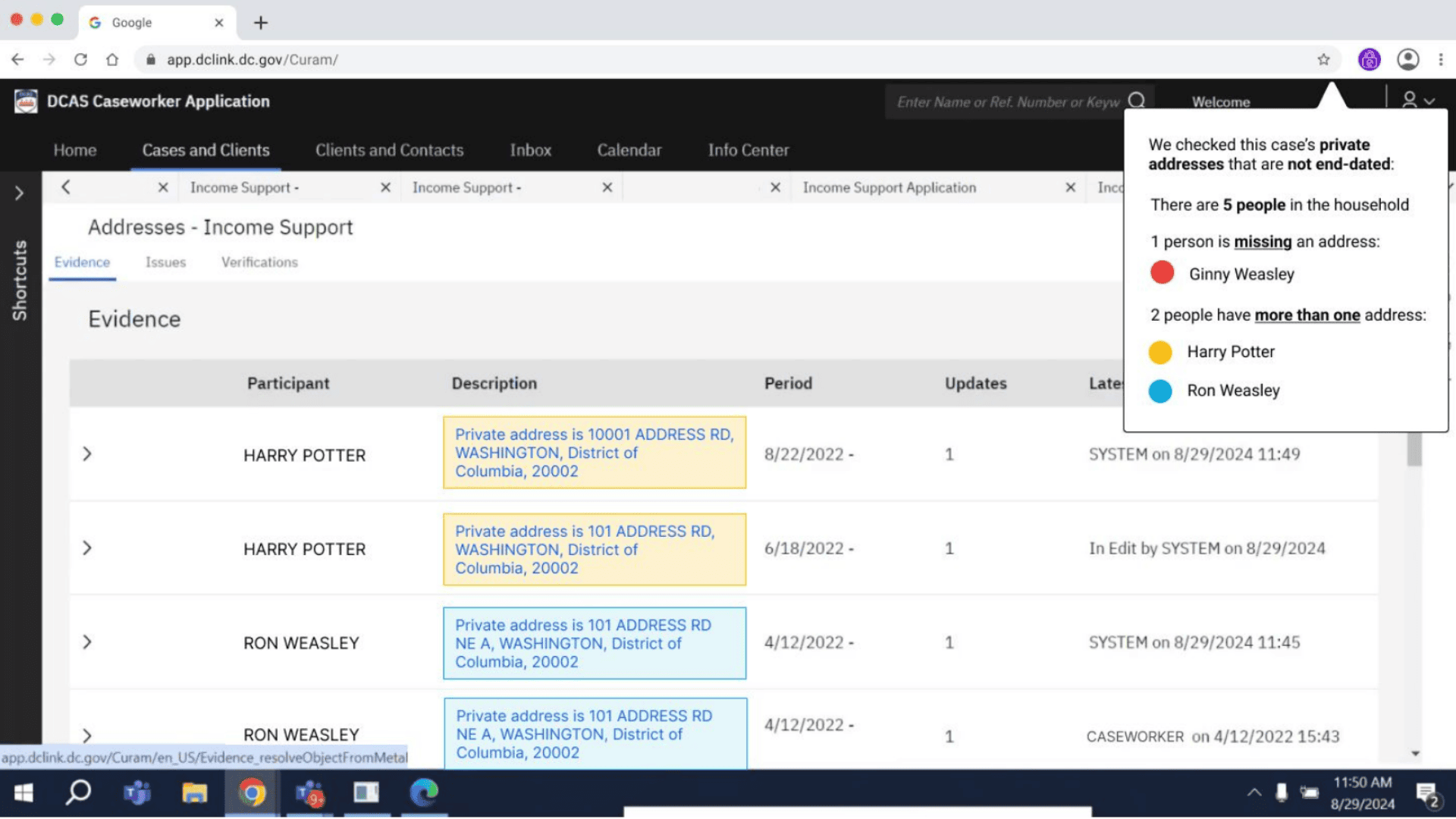Click the Period column header
Viewport: 1456px width, 819px height.
788,384
